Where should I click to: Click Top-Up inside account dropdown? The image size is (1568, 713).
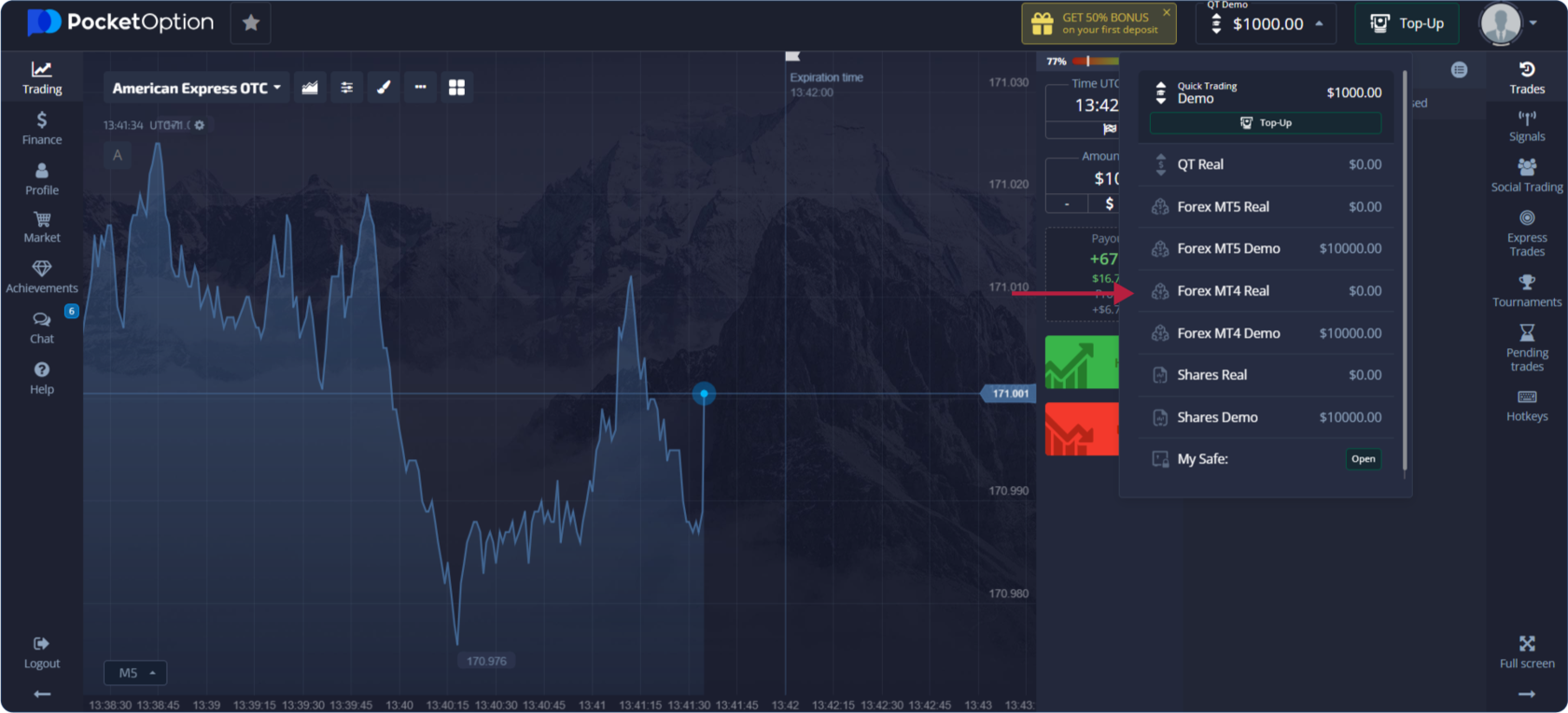click(1266, 123)
